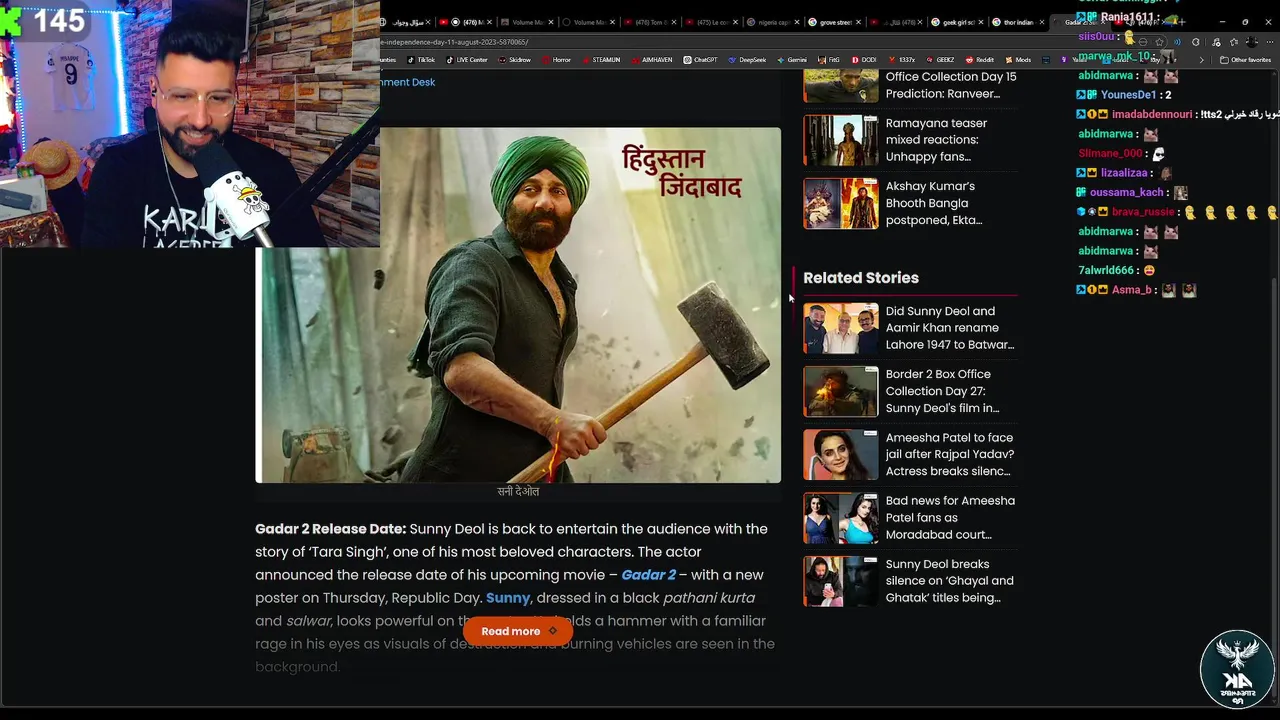The width and height of the screenshot is (1280, 720).
Task: Switch to the Arabic سؤال وجواب tab
Action: coord(407,22)
